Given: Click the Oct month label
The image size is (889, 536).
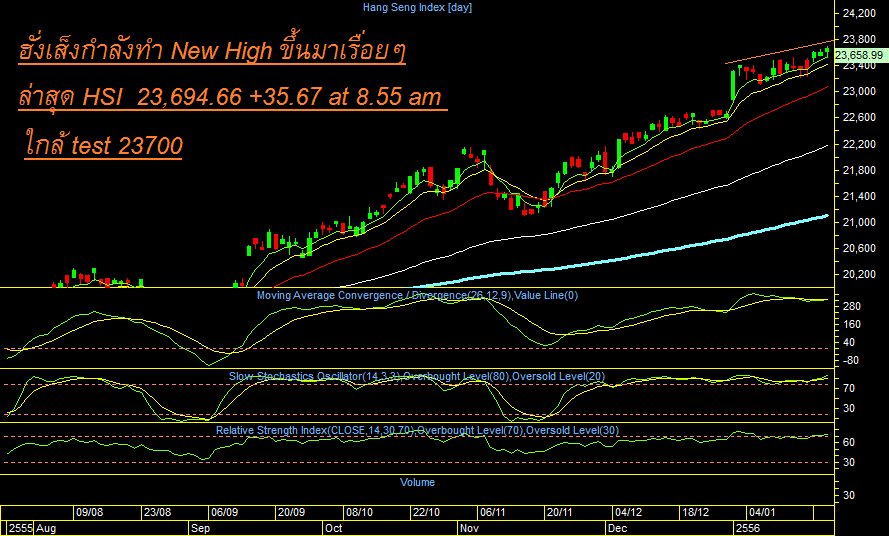Looking at the screenshot, I should click(333, 528).
